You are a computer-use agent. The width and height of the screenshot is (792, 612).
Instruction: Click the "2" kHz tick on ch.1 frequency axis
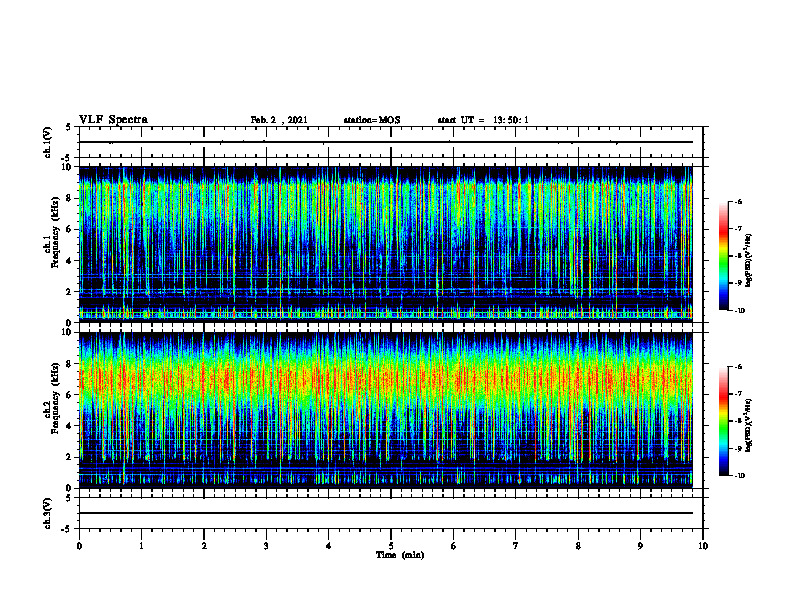70,292
